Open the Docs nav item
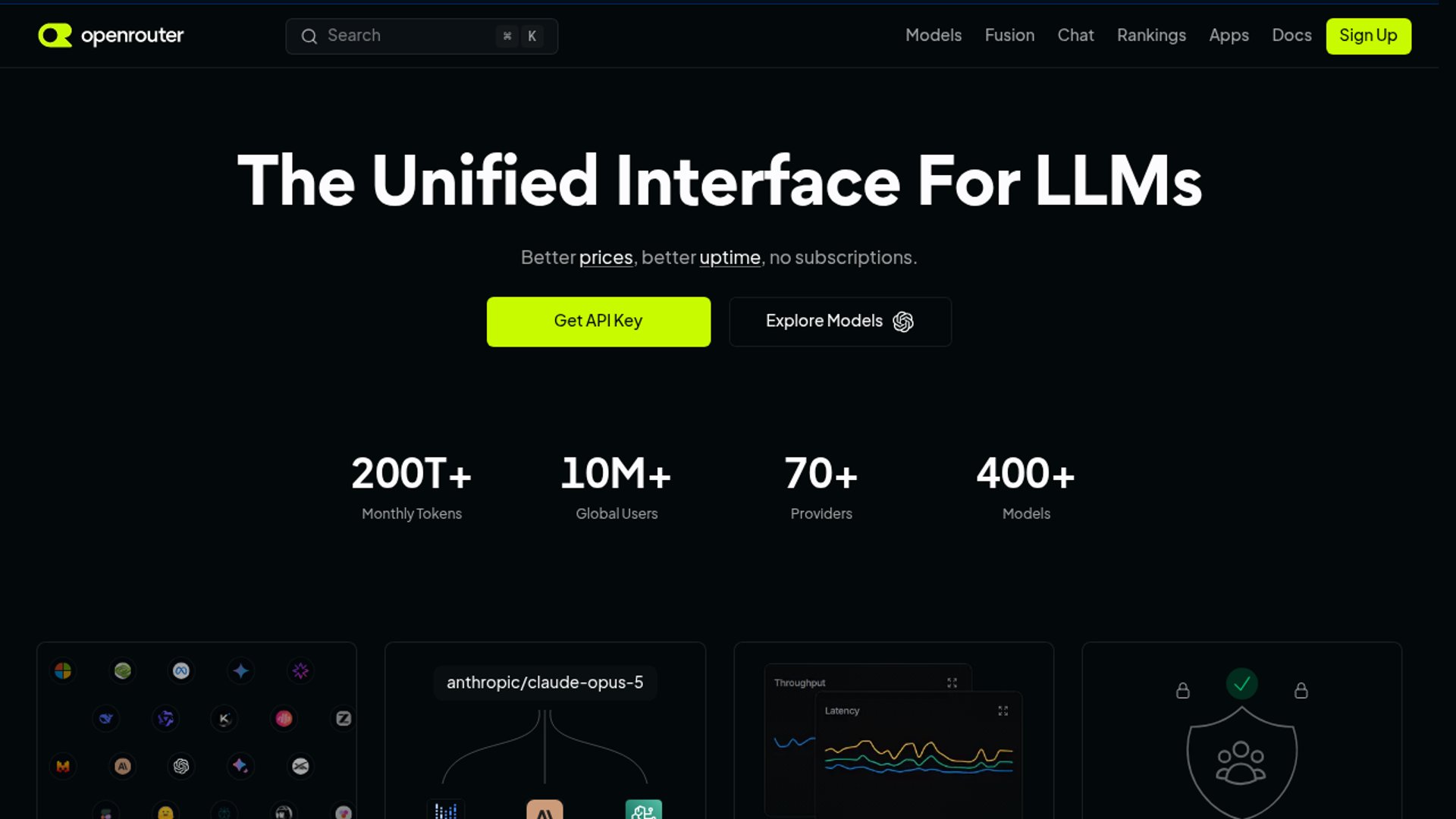This screenshot has width=1456, height=819. 1291,36
